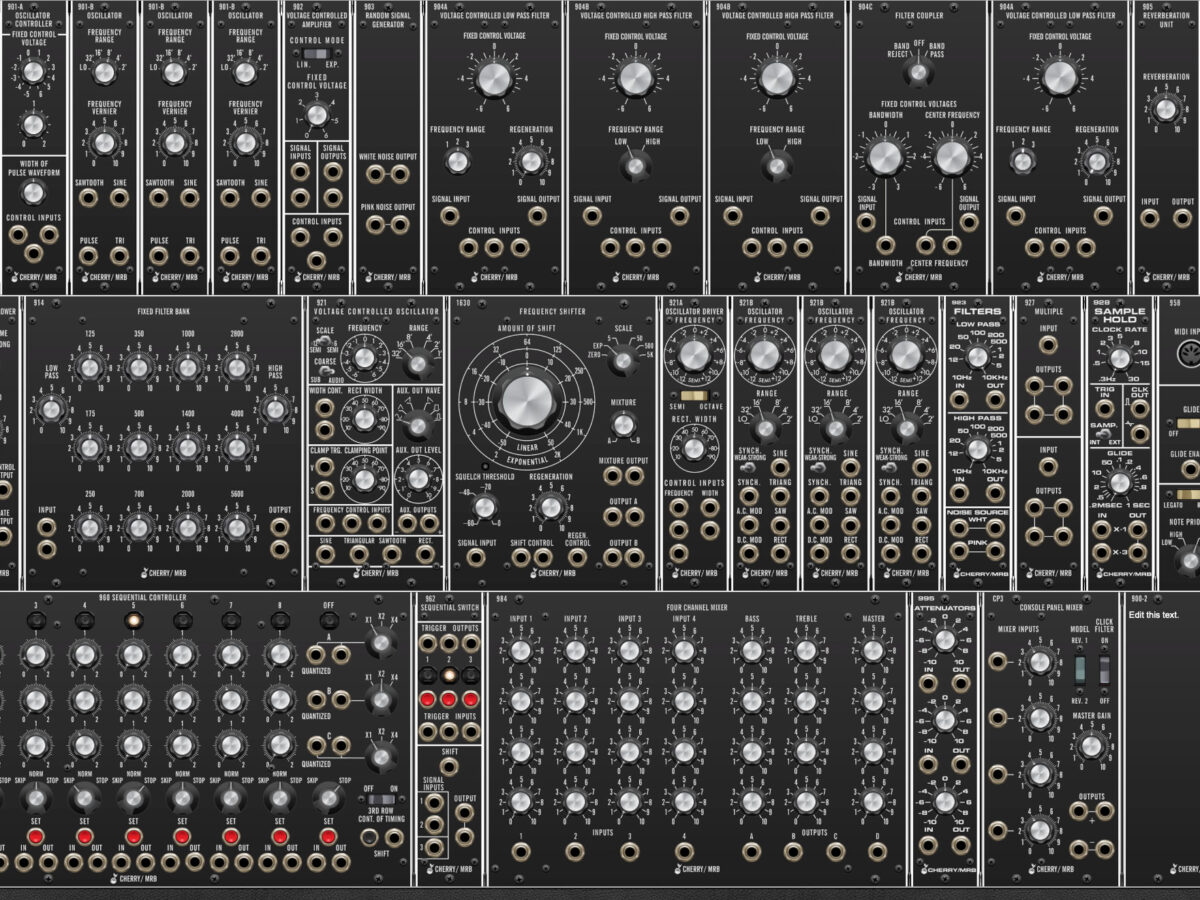
Task: Click the Shift jack on the 962 Sequential Switch
Action: 449,766
